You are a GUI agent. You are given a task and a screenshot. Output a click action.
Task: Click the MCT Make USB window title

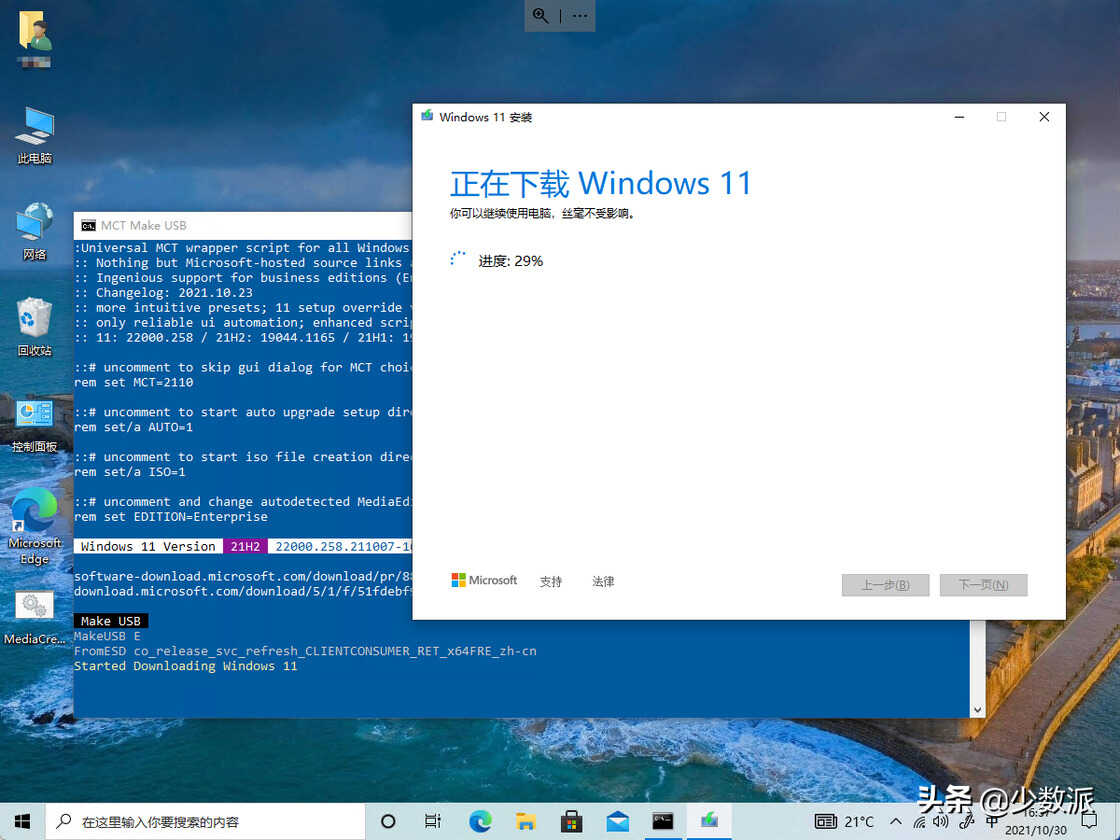click(144, 226)
